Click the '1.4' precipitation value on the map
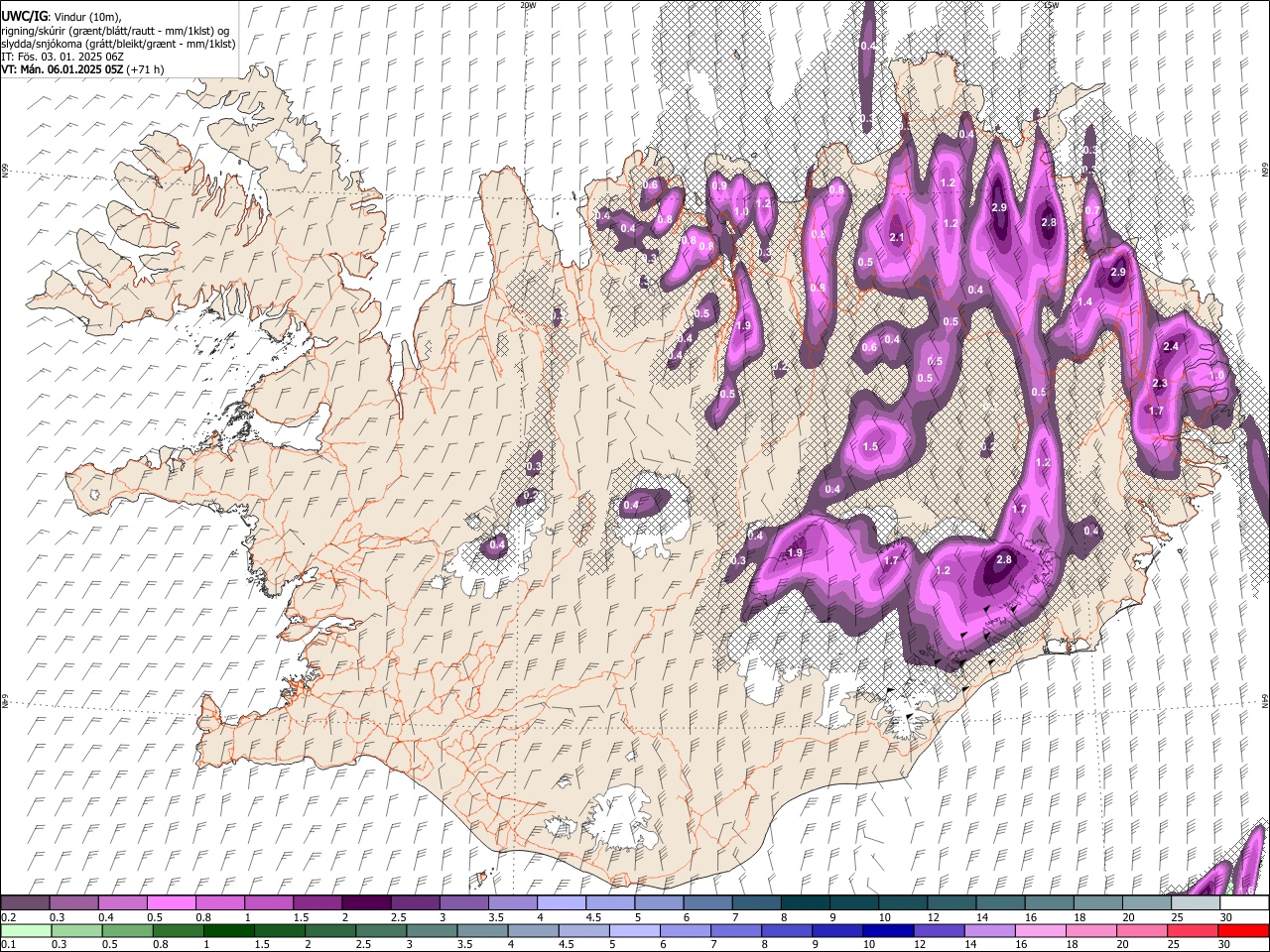The width and height of the screenshot is (1270, 952). click(x=1084, y=301)
